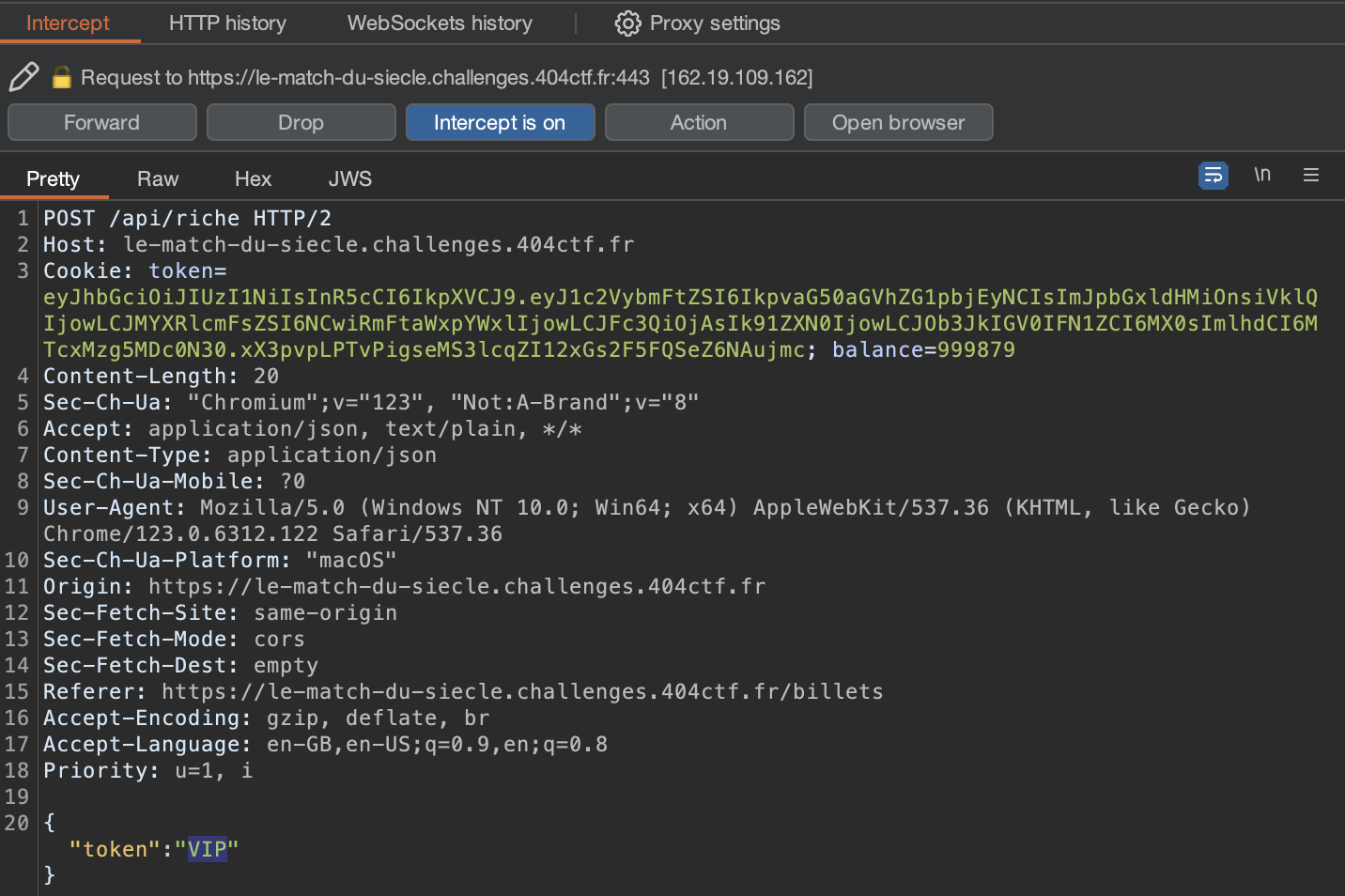
Task: Show the Hex view tab
Action: pos(253,179)
